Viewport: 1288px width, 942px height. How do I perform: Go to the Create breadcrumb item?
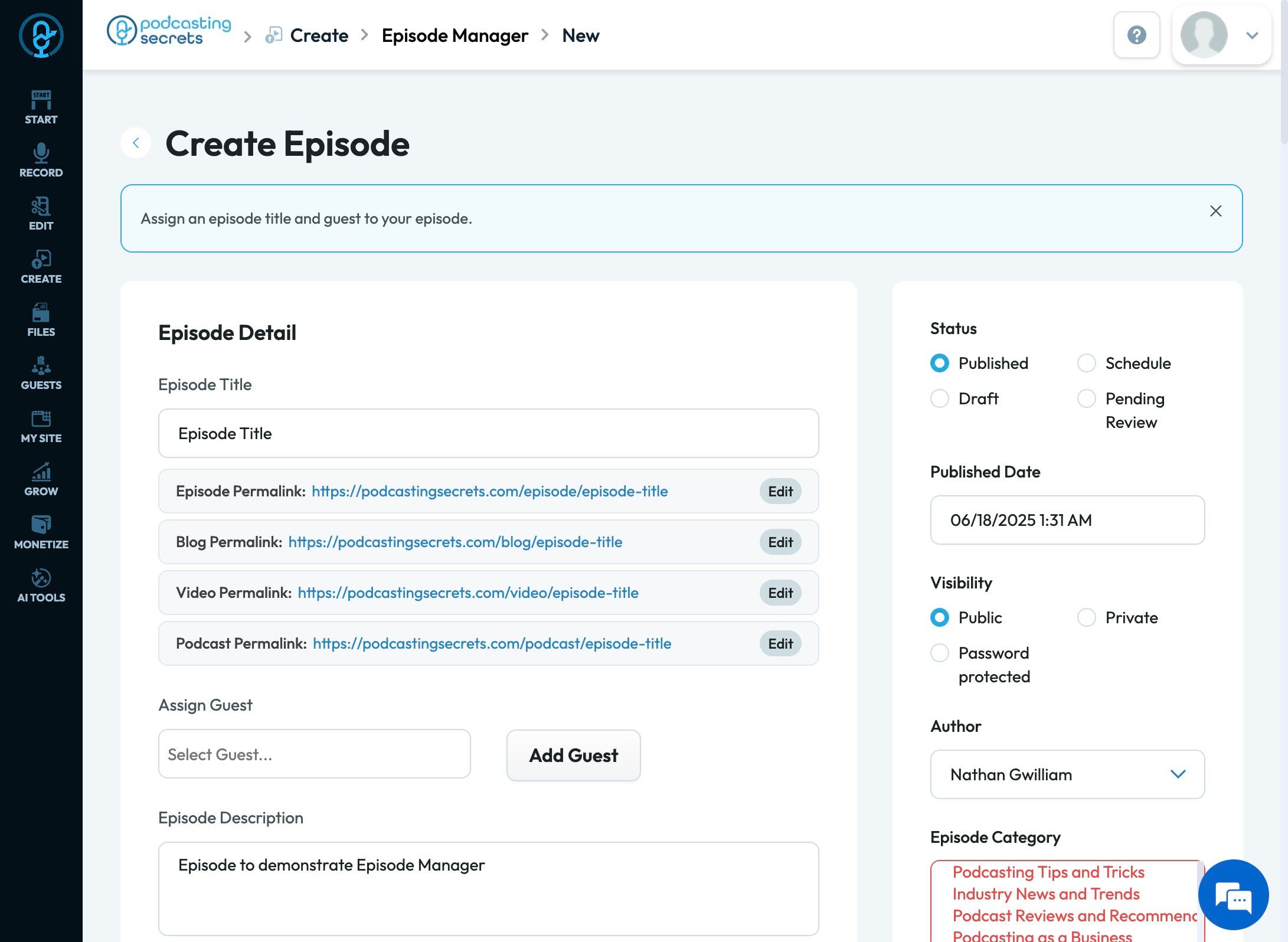coord(319,35)
